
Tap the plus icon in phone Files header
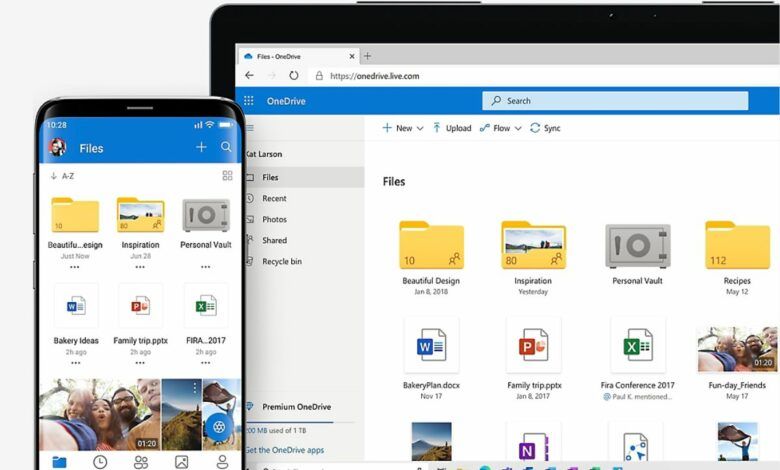tap(201, 147)
